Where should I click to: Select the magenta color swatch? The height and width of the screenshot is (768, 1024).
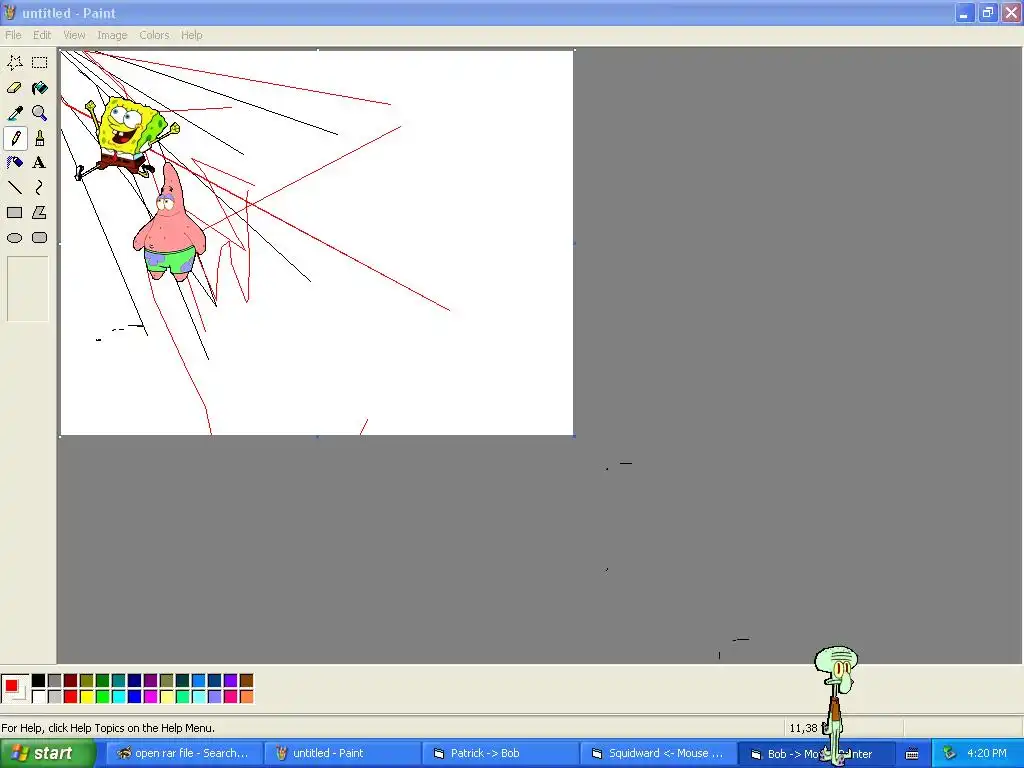click(x=151, y=697)
